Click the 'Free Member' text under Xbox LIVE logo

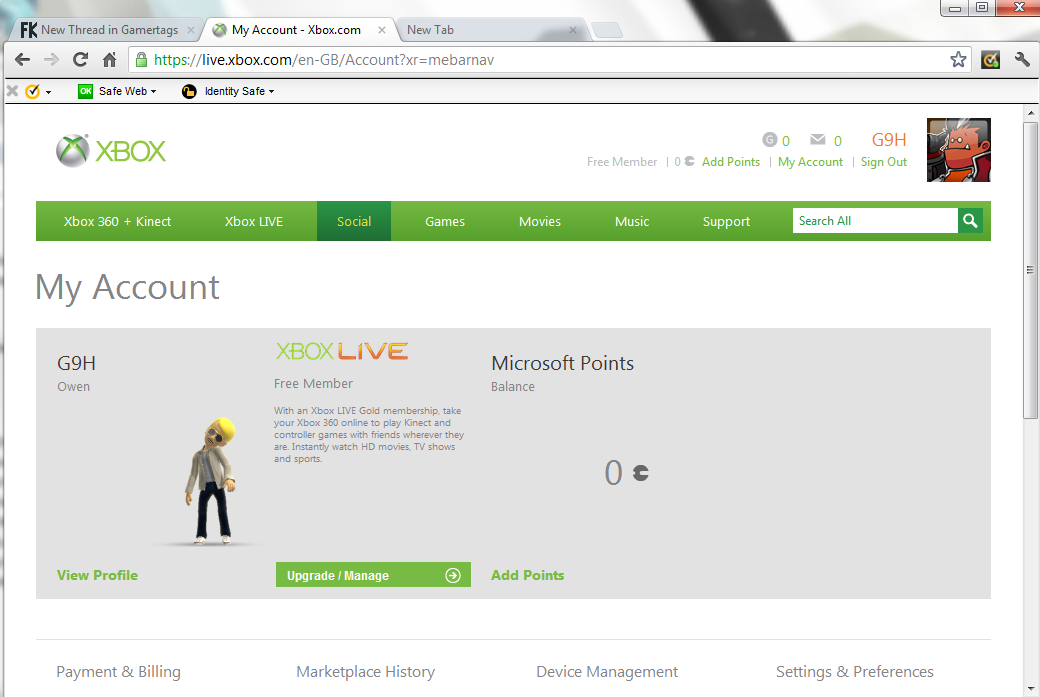coord(313,383)
